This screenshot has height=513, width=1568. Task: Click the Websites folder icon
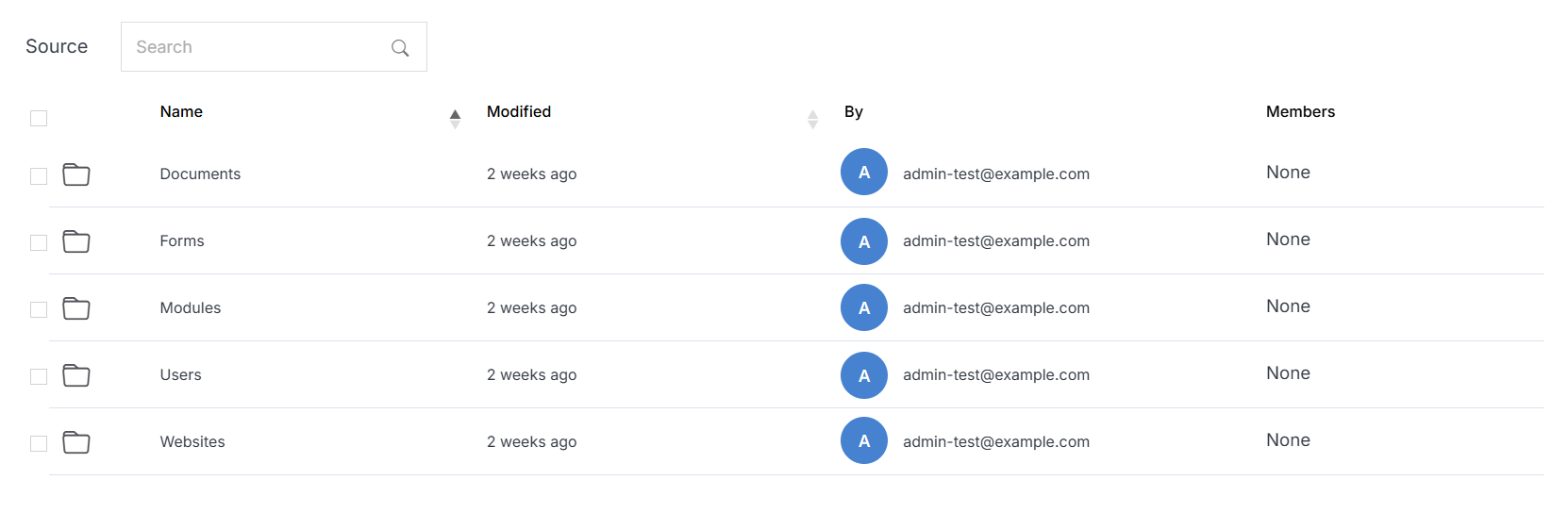coord(76,442)
